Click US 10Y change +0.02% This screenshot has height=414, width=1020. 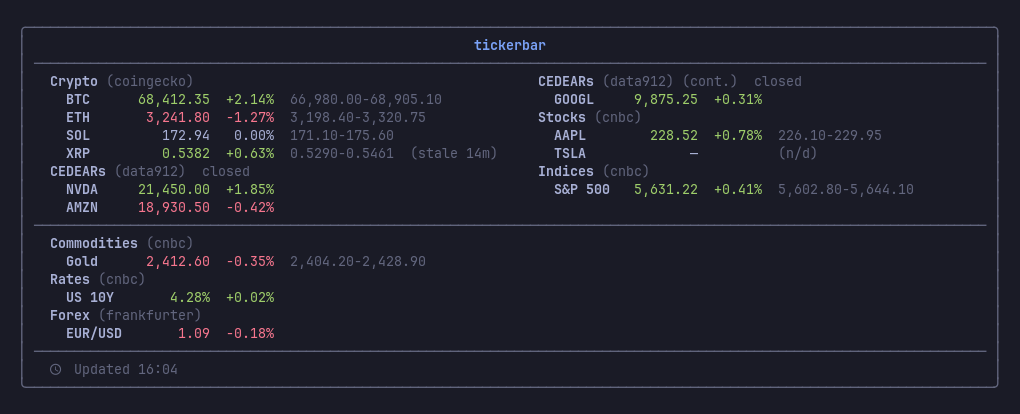(250, 297)
